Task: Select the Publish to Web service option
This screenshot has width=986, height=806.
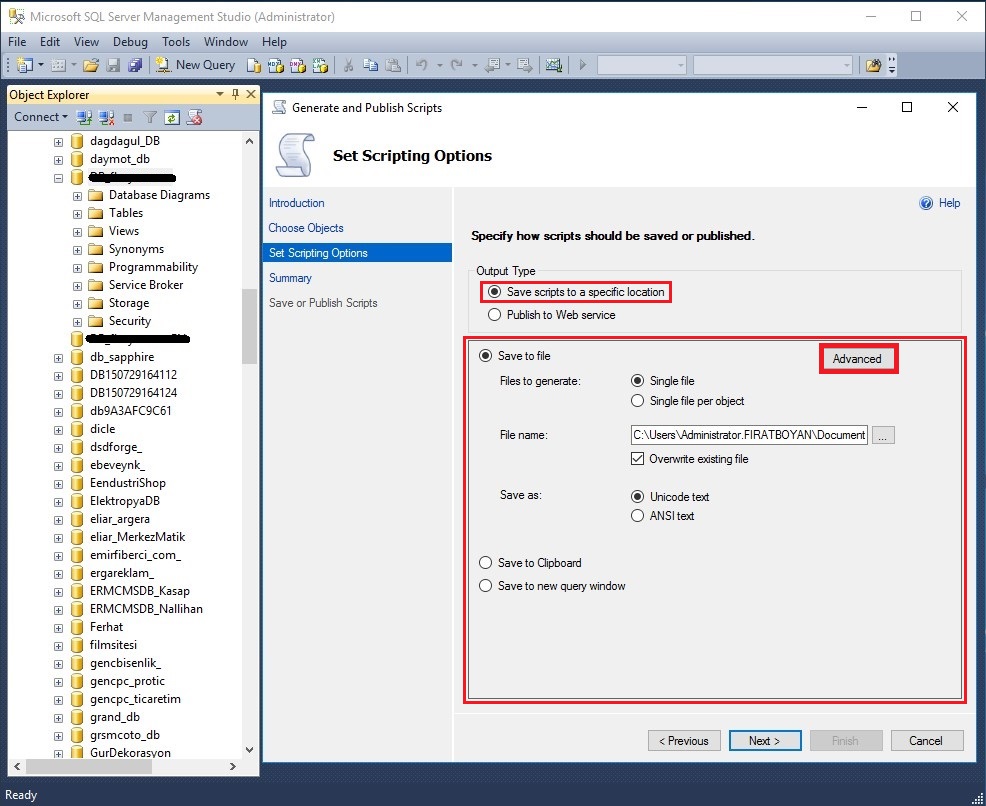Action: pyautogui.click(x=494, y=315)
